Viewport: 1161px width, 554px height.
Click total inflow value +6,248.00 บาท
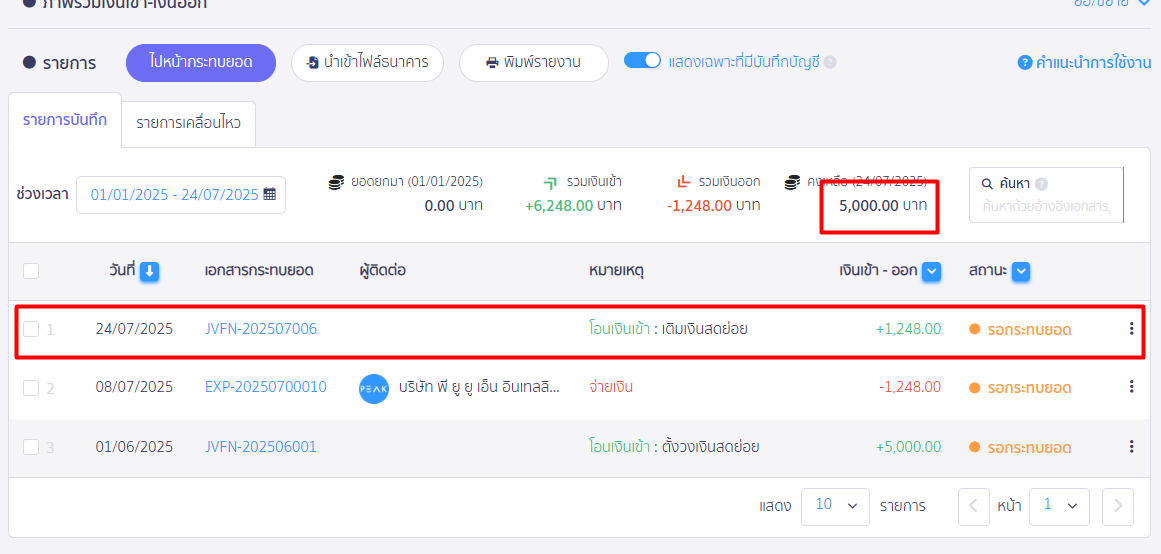pyautogui.click(x=573, y=205)
